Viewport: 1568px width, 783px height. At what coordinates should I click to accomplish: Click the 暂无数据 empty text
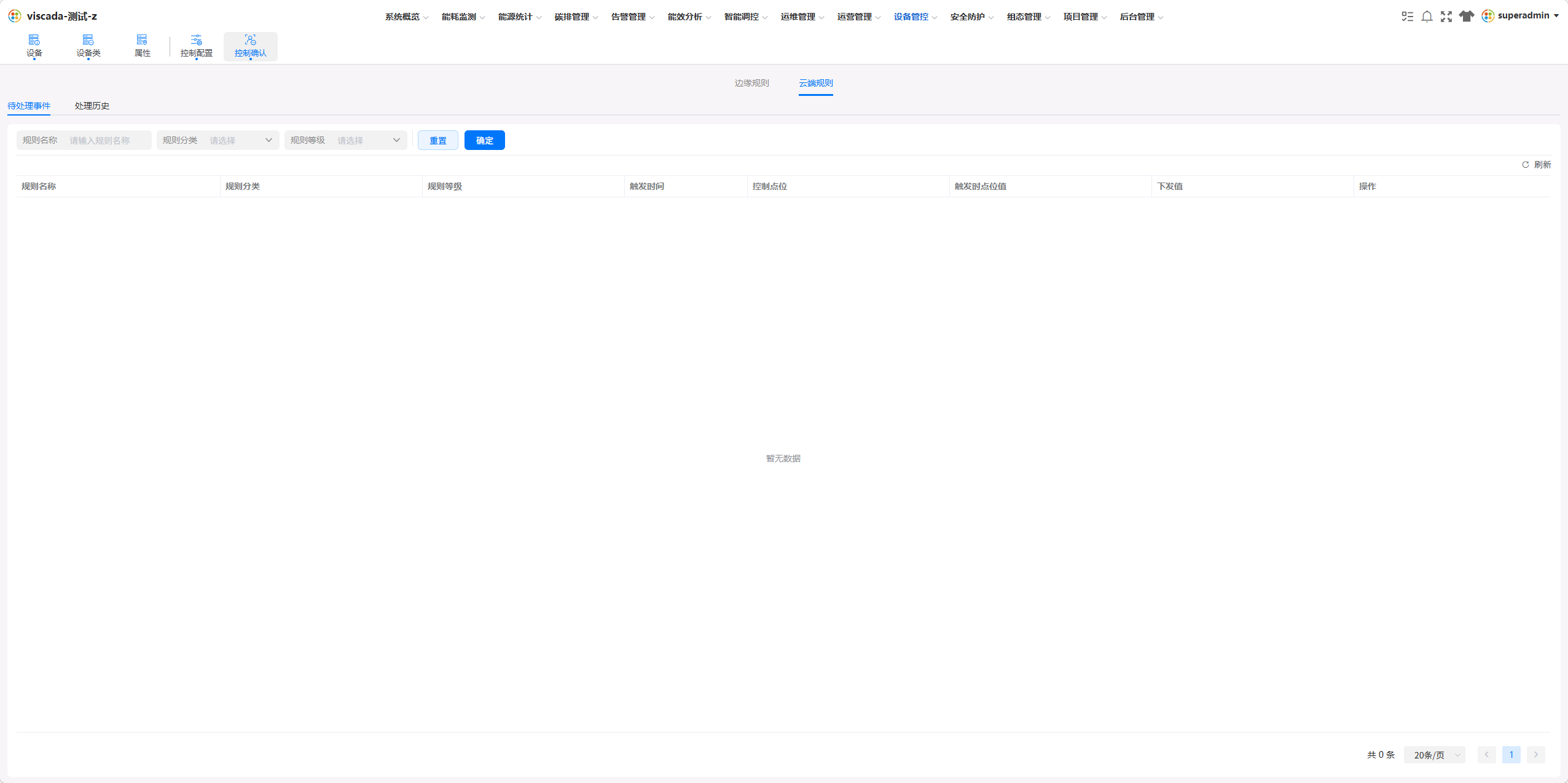tap(783, 458)
